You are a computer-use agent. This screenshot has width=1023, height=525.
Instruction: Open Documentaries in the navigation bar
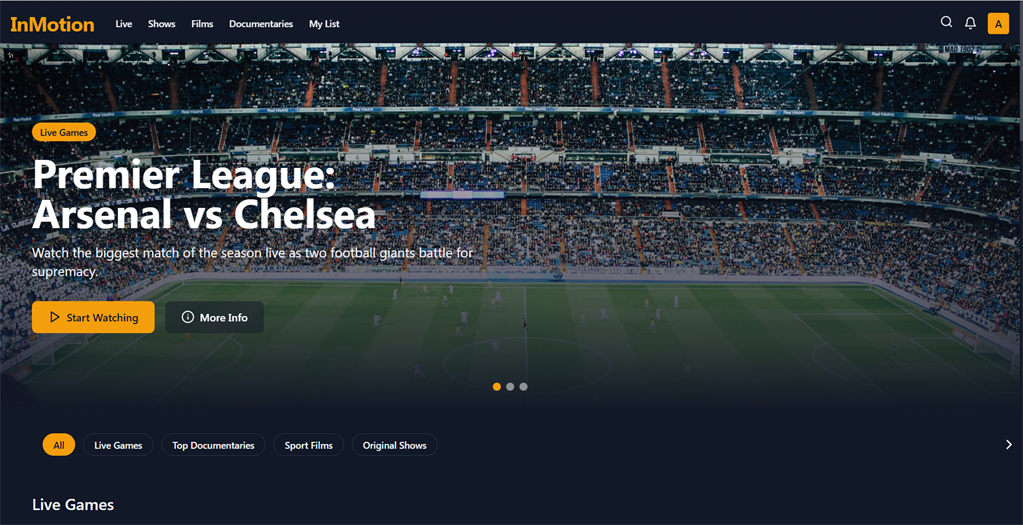point(261,24)
